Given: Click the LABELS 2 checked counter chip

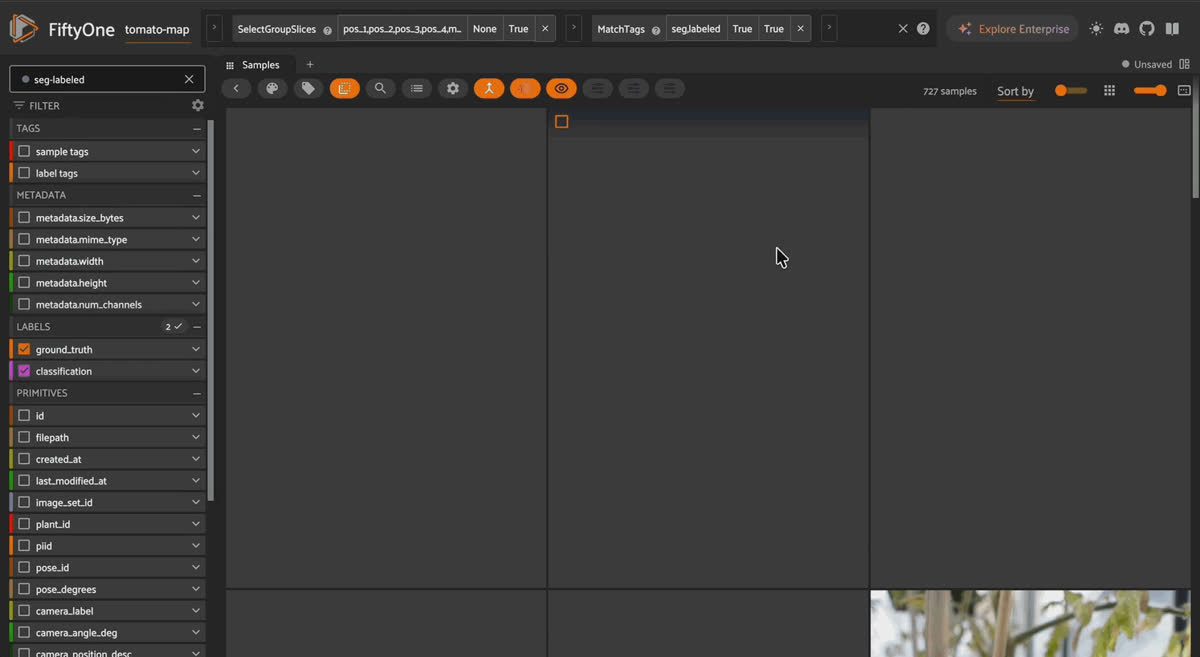Looking at the screenshot, I should [174, 327].
